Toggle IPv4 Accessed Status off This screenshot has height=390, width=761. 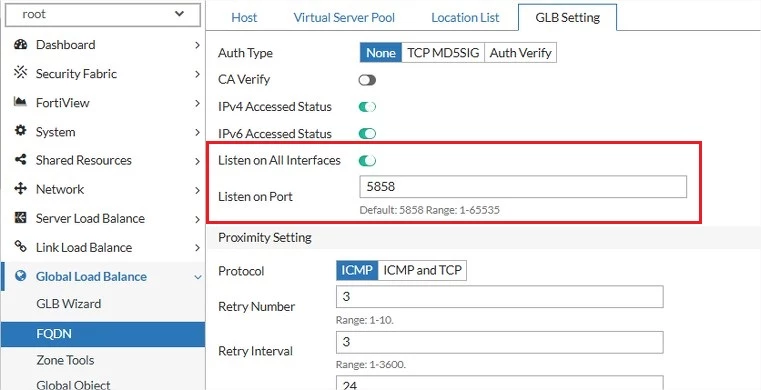[367, 107]
